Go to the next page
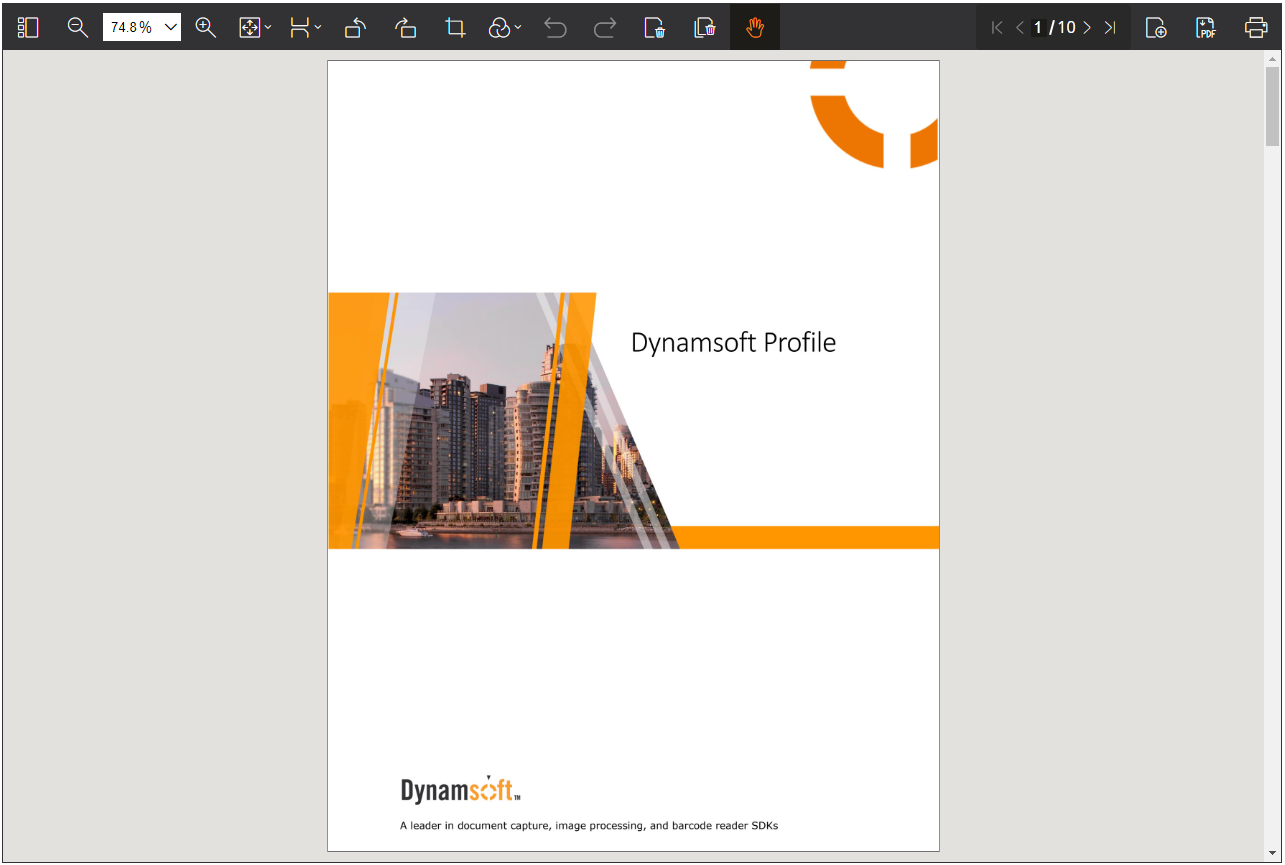Image resolution: width=1285 pixels, height=865 pixels. (x=1087, y=28)
